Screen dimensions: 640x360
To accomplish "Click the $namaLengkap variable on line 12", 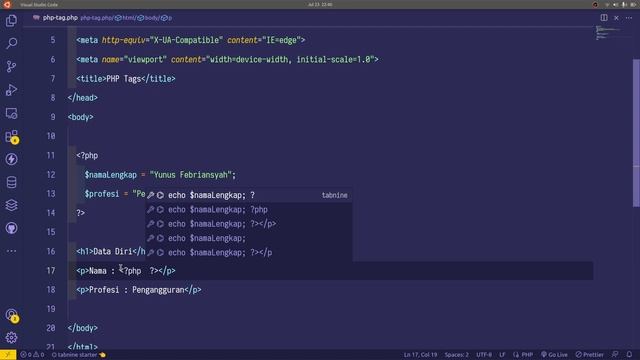I will point(111,175).
